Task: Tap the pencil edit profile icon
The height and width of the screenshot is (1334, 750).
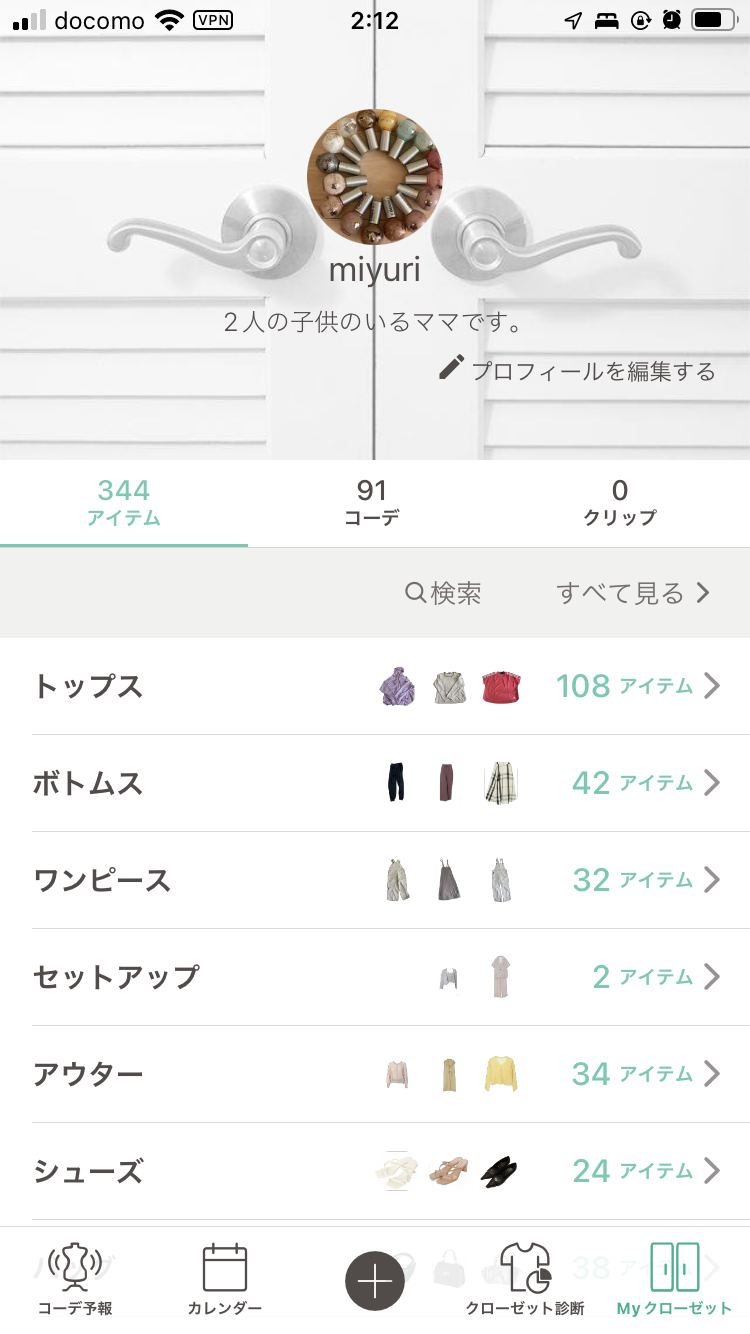Action: (451, 368)
